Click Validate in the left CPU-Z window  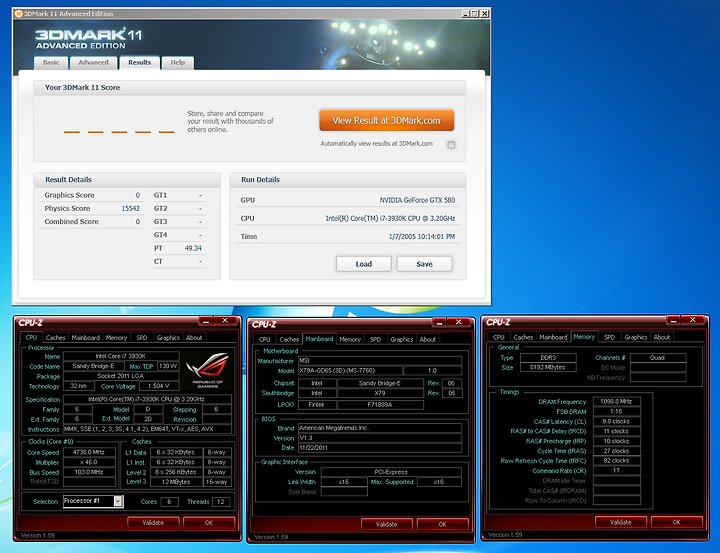[x=153, y=522]
